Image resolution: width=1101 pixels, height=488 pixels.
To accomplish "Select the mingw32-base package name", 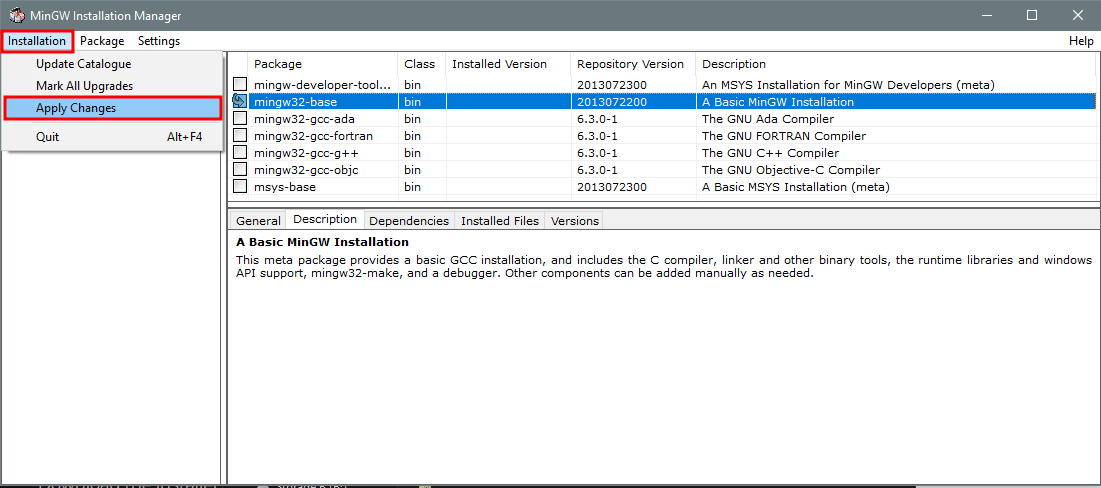I will click(x=296, y=102).
